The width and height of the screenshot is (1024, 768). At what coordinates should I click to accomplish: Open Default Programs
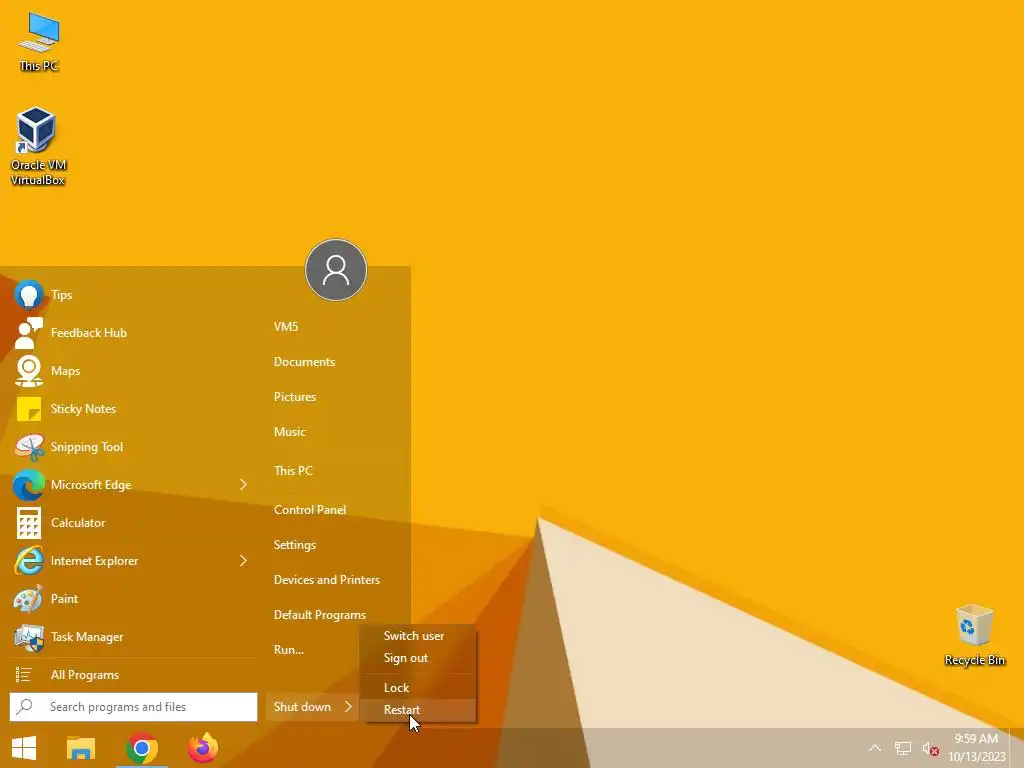319,615
